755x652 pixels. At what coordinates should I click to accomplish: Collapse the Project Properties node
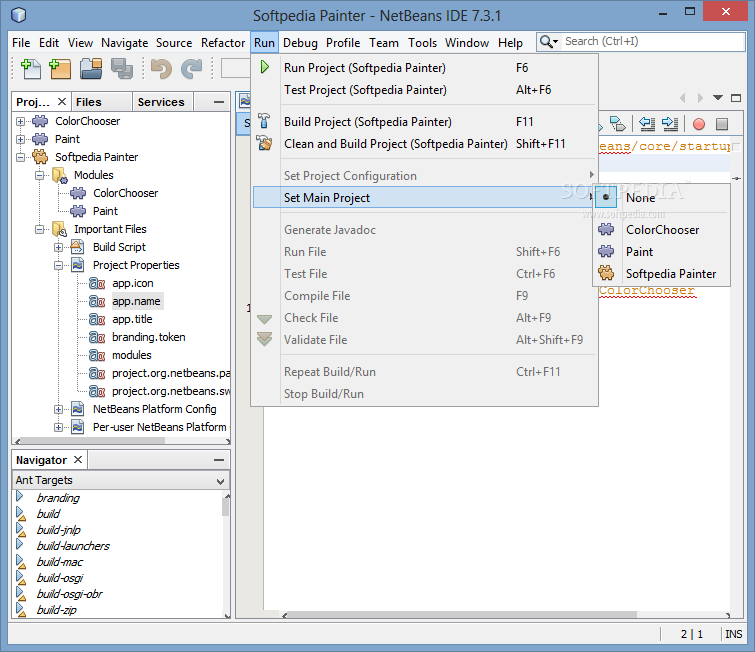pyautogui.click(x=58, y=265)
